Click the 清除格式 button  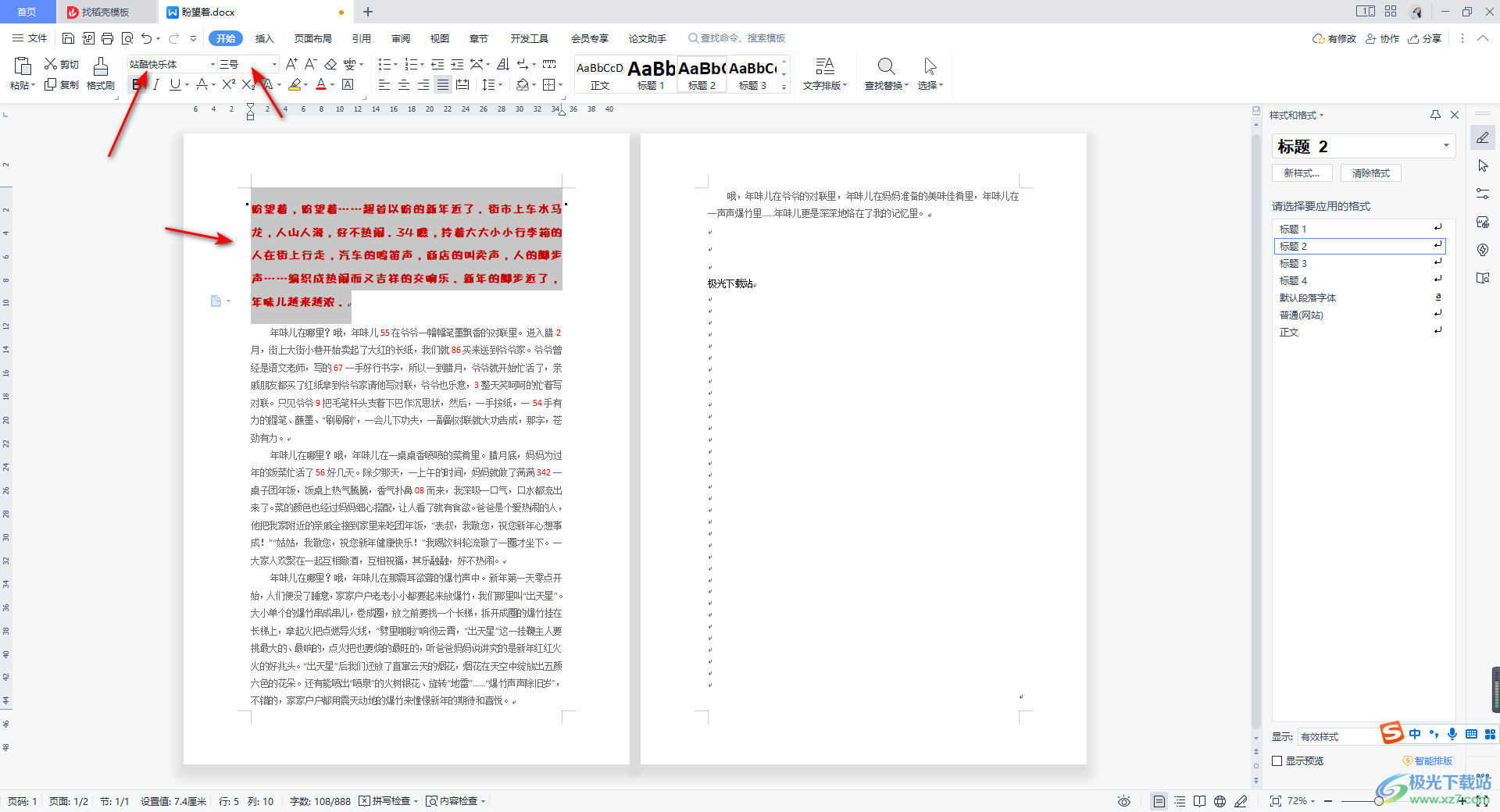[1370, 173]
